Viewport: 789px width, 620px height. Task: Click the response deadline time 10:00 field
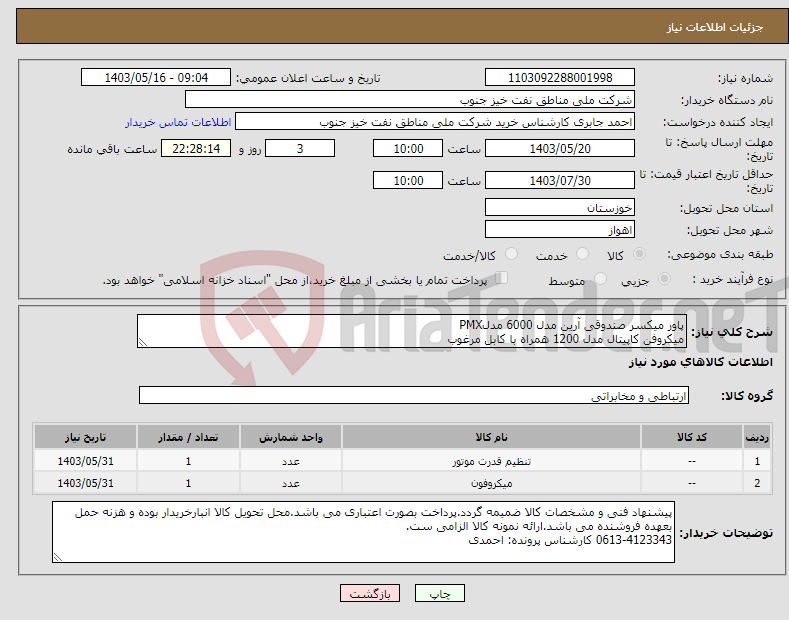pos(408,148)
